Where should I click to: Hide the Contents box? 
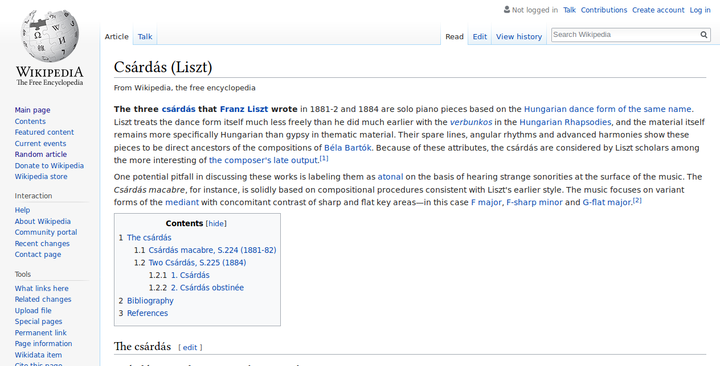point(216,224)
